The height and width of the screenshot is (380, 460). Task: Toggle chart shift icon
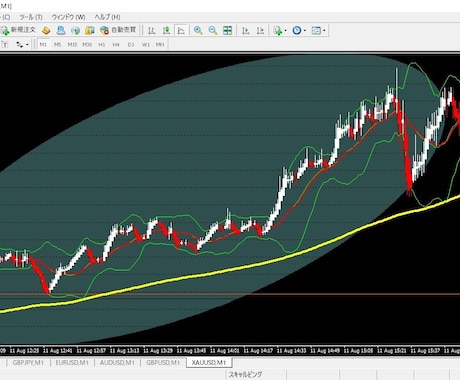click(260, 31)
